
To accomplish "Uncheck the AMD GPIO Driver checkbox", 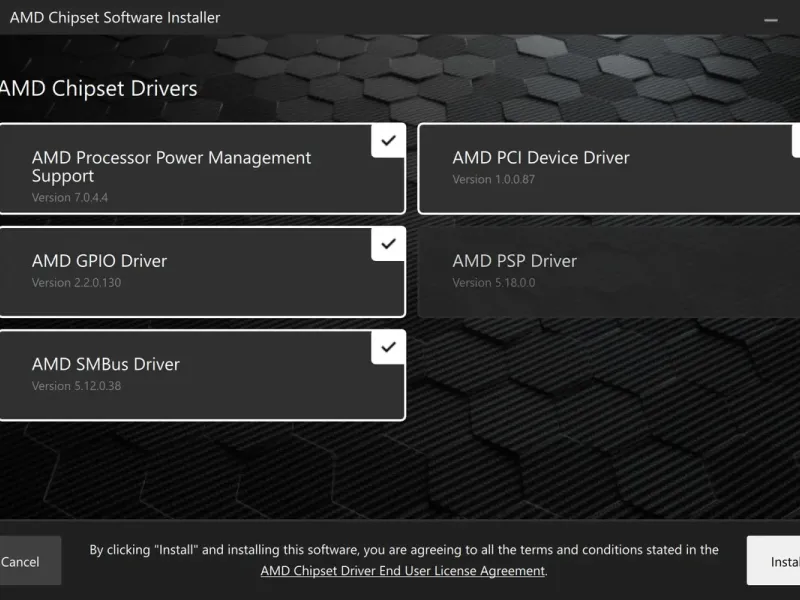I will pyautogui.click(x=388, y=244).
